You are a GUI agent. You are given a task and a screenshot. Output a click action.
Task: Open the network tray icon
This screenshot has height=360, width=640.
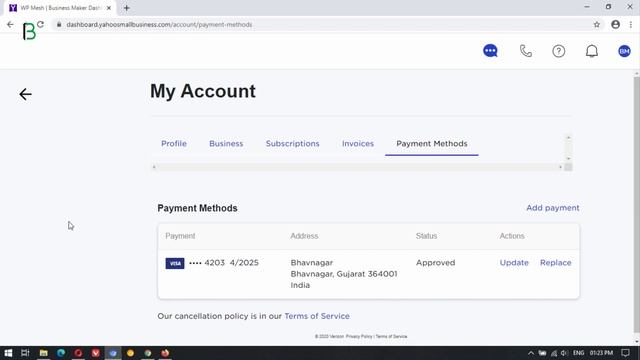[554, 353]
